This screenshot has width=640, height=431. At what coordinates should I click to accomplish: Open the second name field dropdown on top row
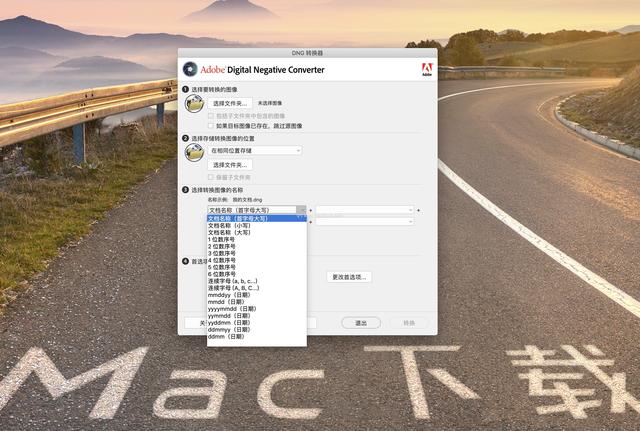coord(365,210)
